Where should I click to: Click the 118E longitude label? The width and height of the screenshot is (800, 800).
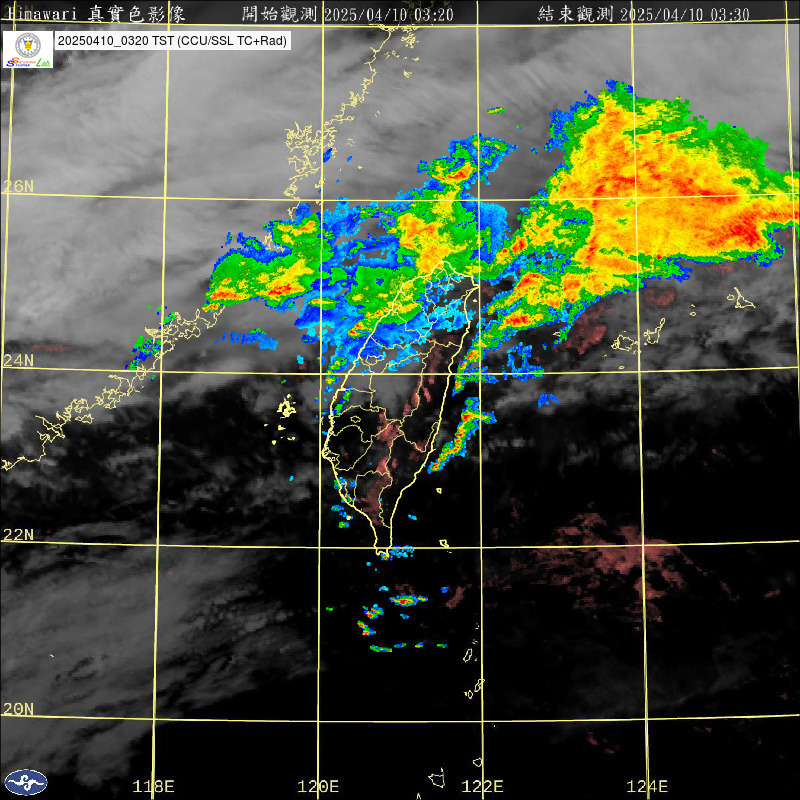[x=154, y=786]
